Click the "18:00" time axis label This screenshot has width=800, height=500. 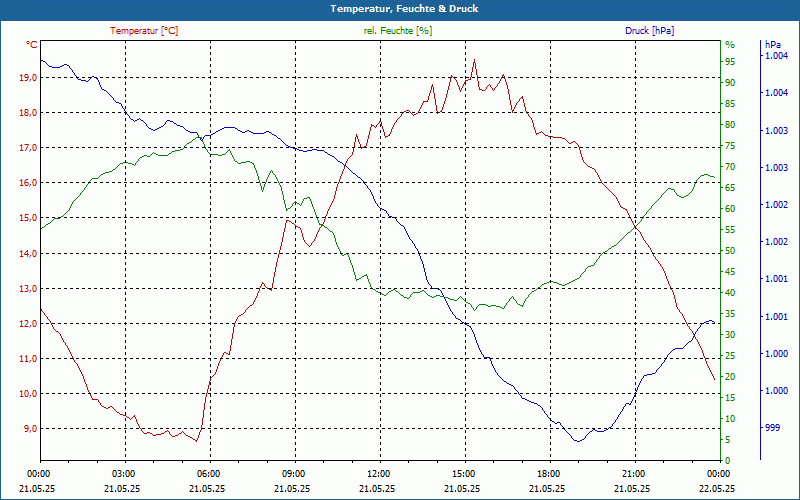pos(548,474)
